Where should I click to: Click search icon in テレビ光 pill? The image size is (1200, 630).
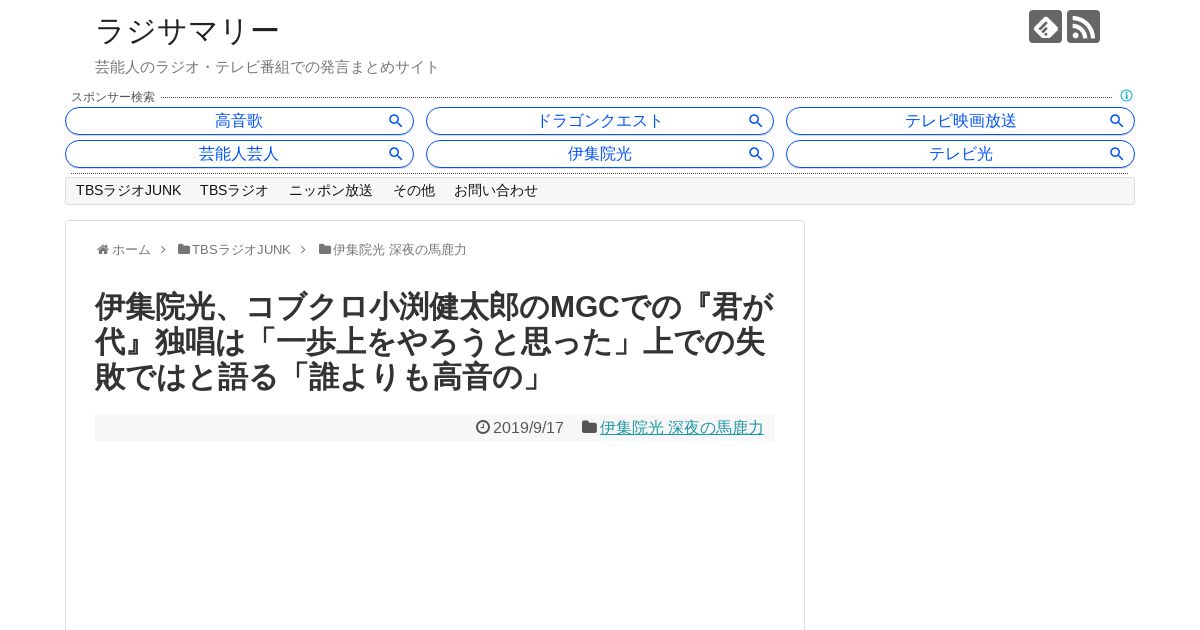pyautogui.click(x=1117, y=154)
